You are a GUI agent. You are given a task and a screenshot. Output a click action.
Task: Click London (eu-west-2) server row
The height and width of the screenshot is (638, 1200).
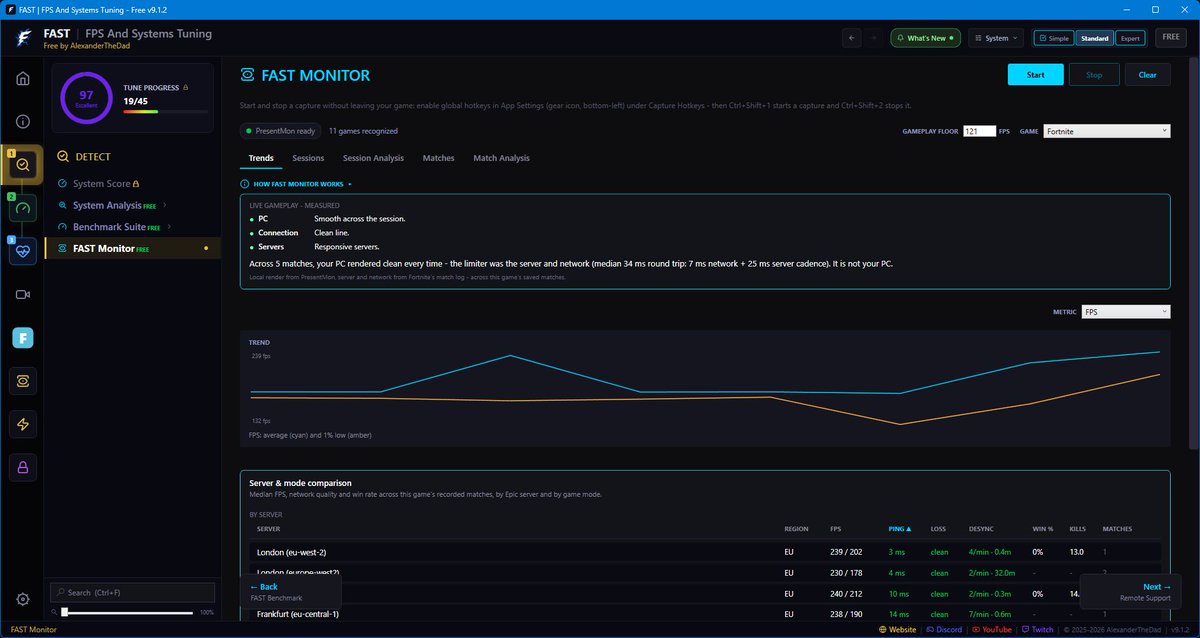point(705,552)
